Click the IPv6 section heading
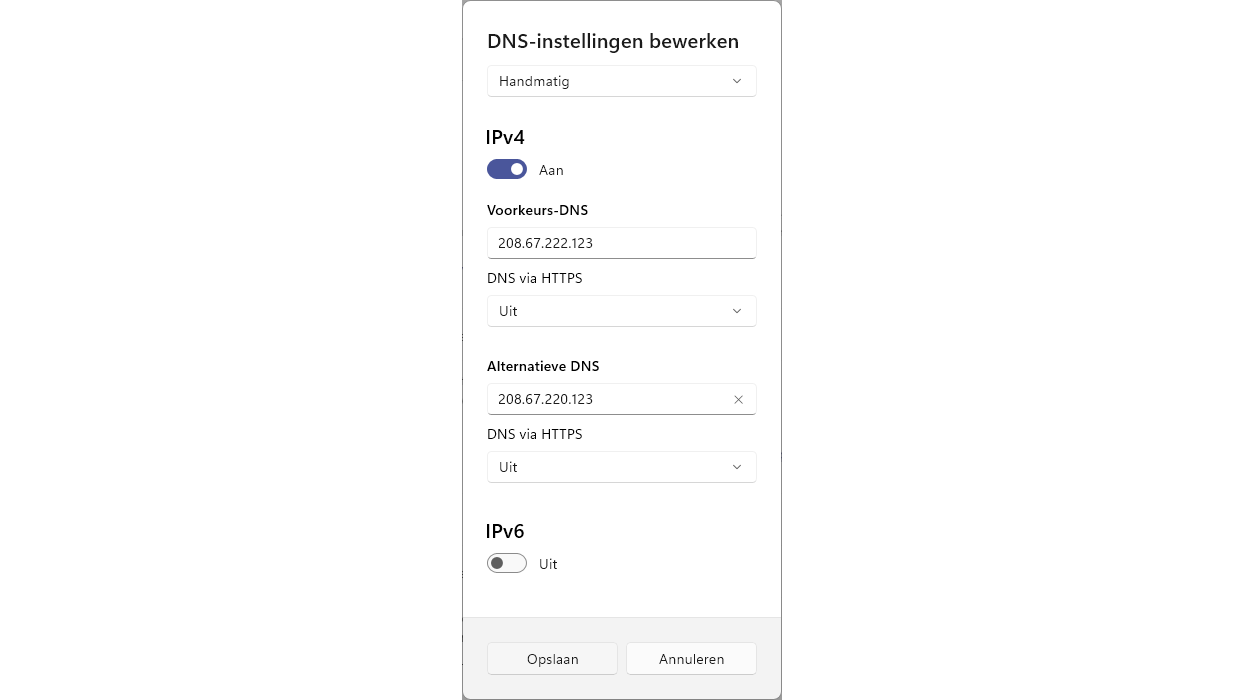The height and width of the screenshot is (700, 1244). [x=506, y=532]
